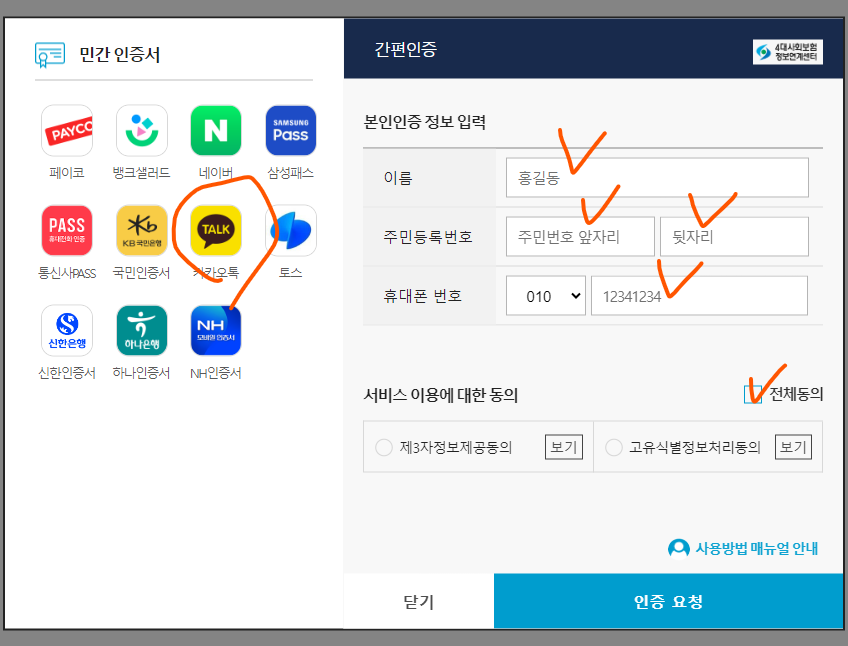The height and width of the screenshot is (646, 848).
Task: Select the green Naver certificate icon
Action: click(216, 130)
